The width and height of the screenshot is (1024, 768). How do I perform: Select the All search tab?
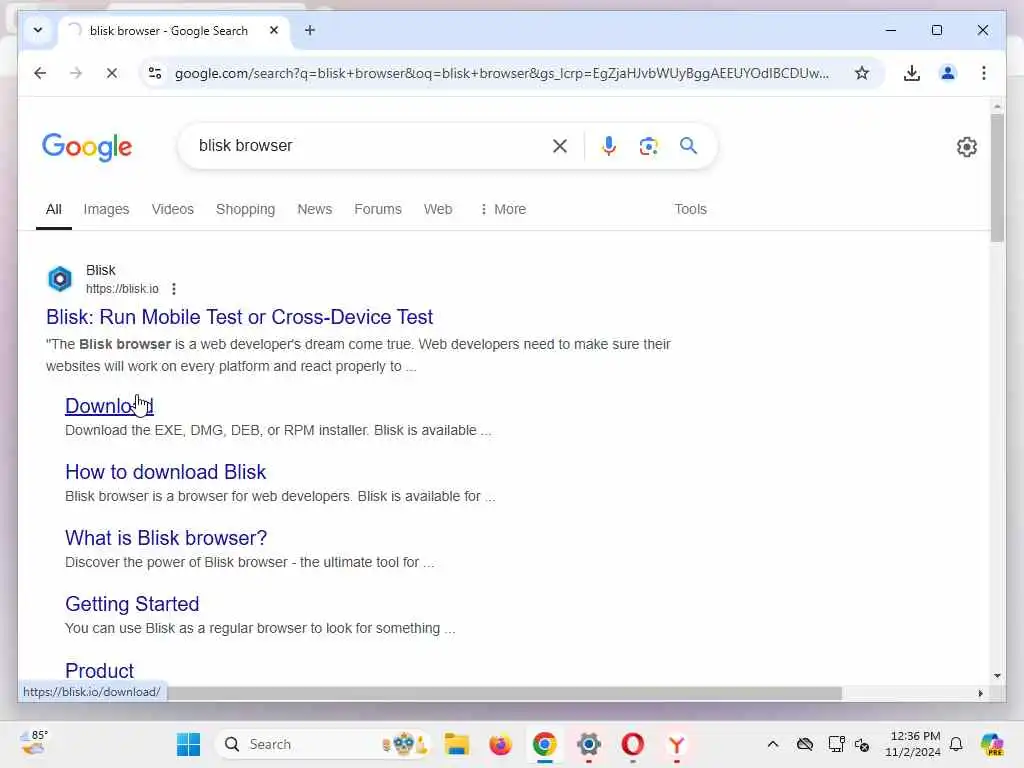point(54,209)
